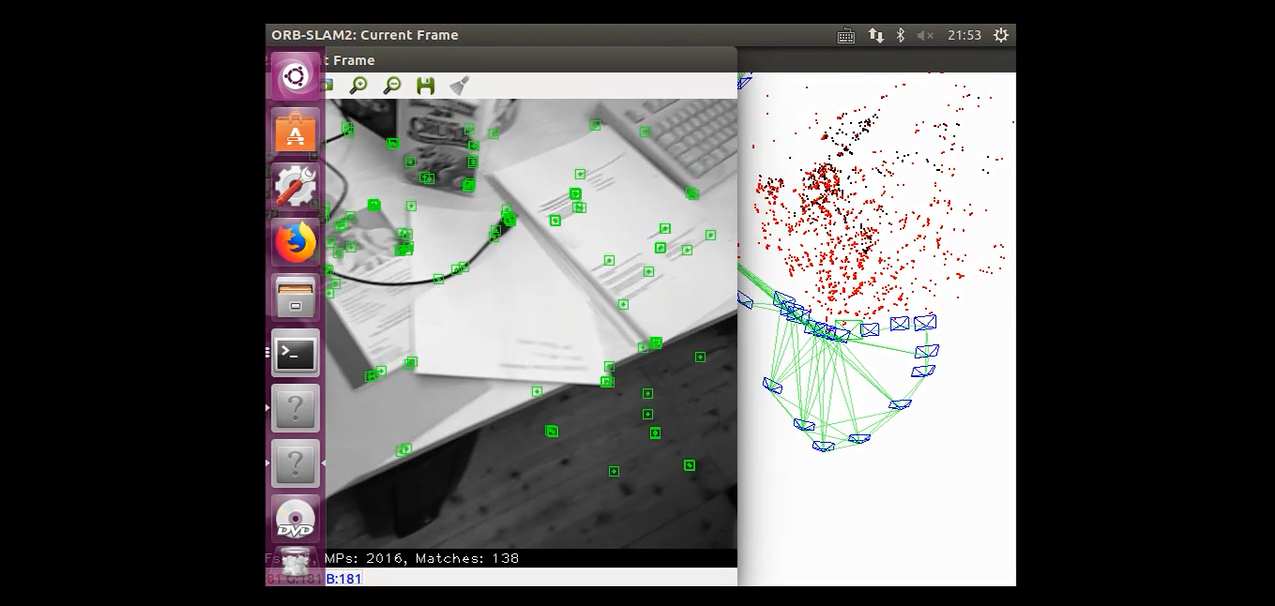Open the Terminal from the dock
1275x606 pixels.
295,353
